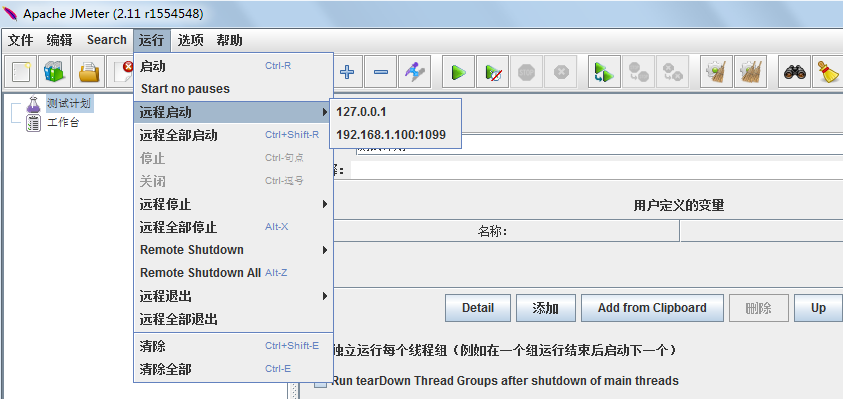Click the 添加 button
This screenshot has height=399, width=843.
[546, 308]
